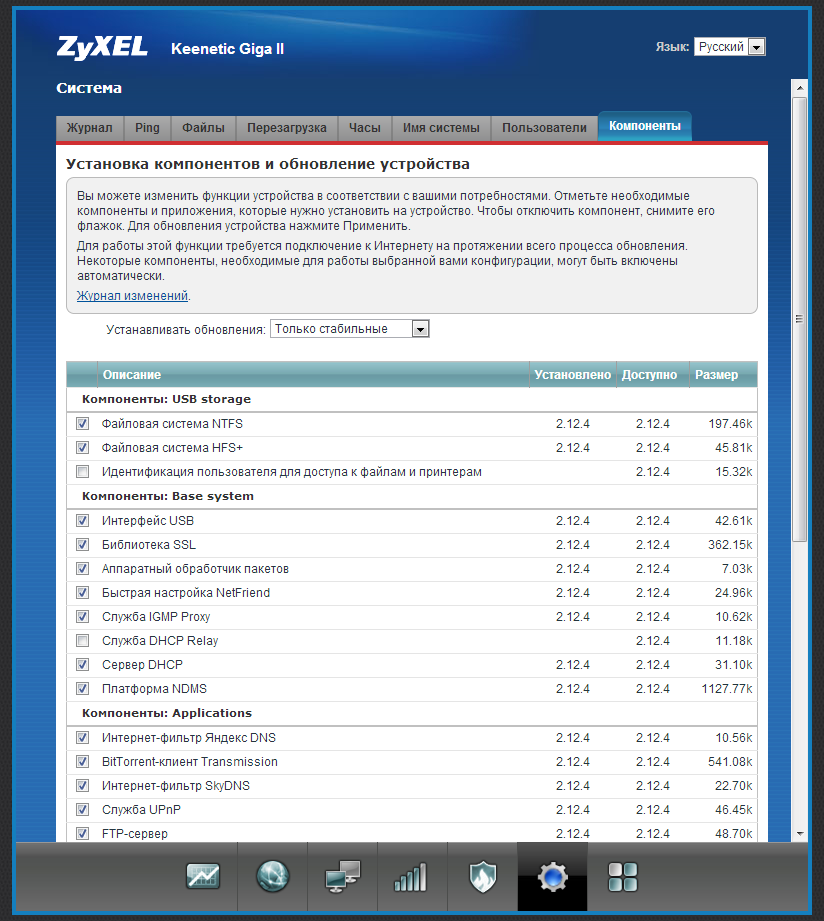Click the Размер column header

click(723, 375)
